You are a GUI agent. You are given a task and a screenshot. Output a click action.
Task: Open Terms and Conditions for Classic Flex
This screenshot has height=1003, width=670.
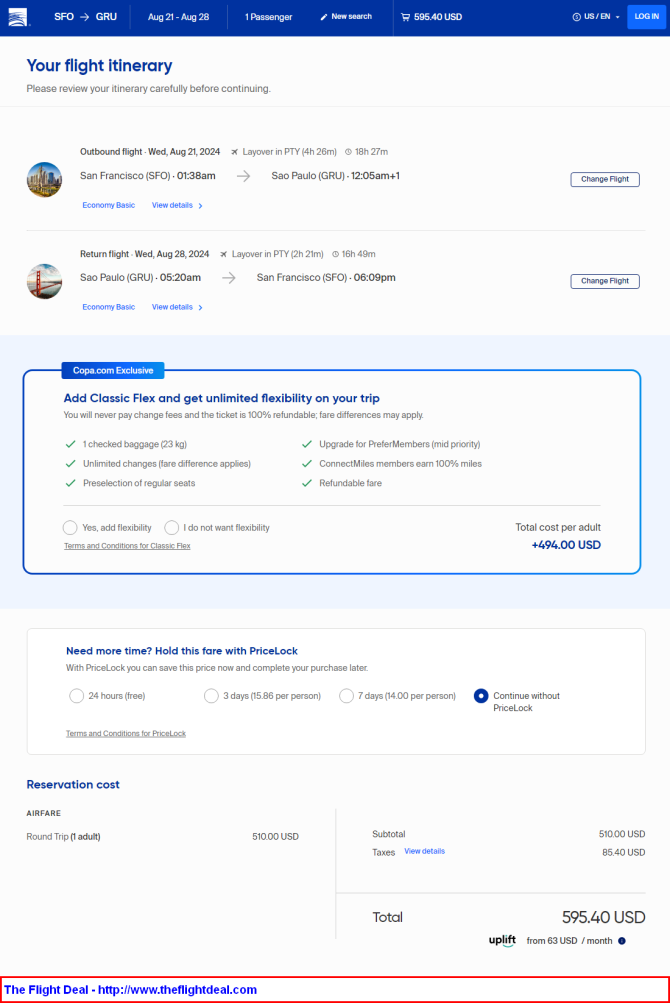pyautogui.click(x=127, y=546)
